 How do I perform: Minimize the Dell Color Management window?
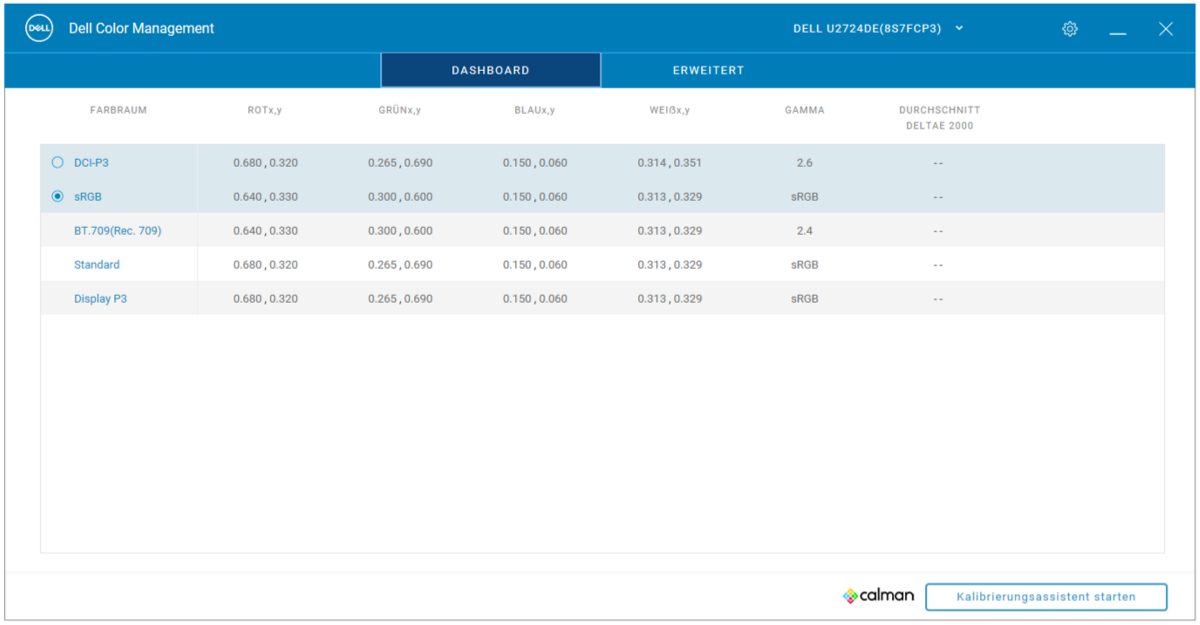(1118, 30)
